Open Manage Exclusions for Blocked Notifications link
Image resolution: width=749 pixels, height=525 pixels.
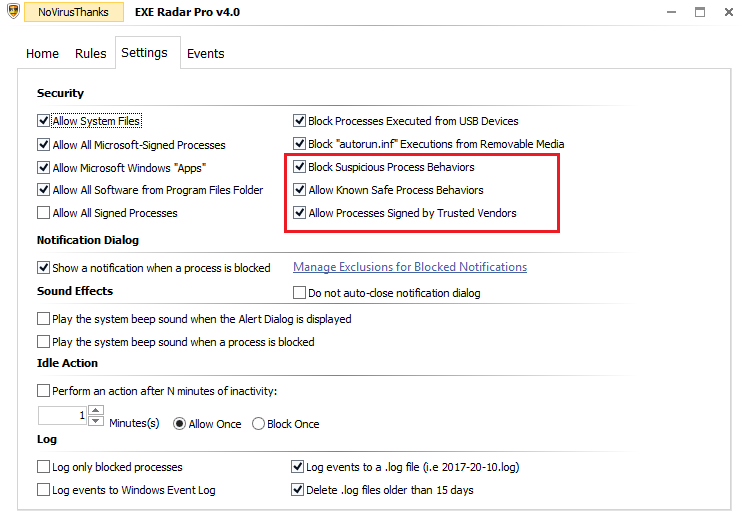[410, 267]
